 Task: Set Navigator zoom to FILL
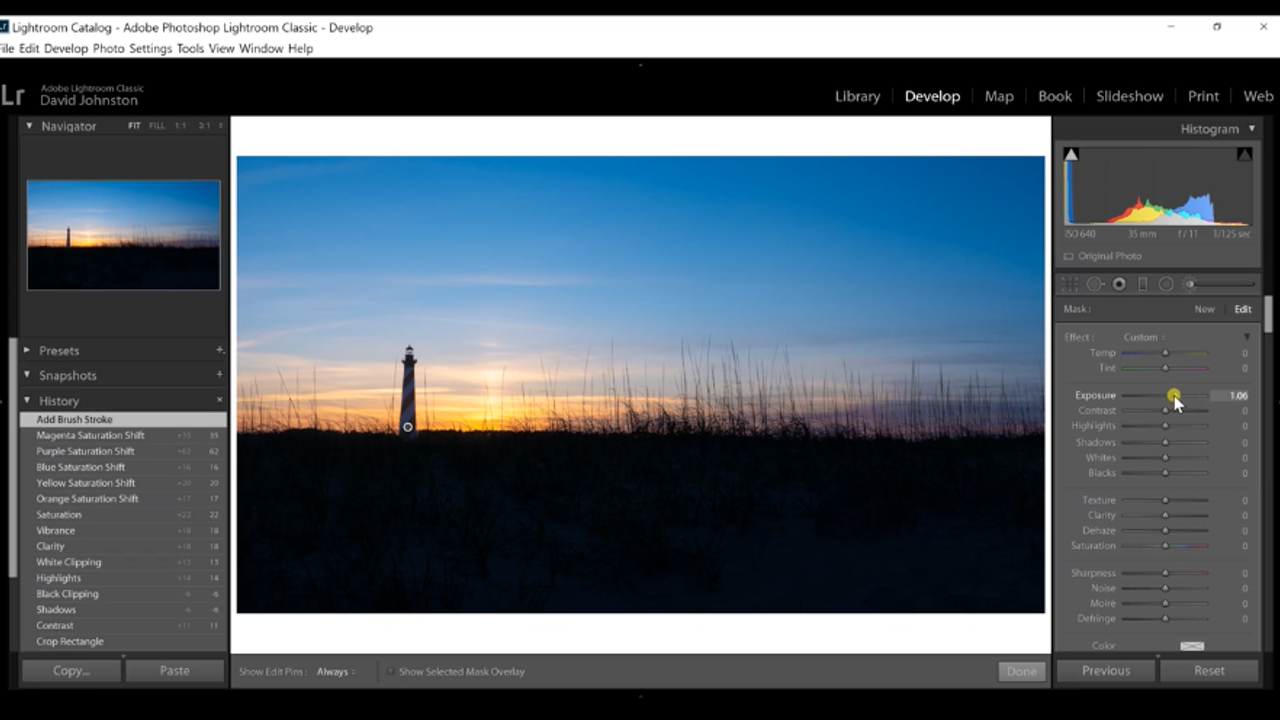[157, 126]
